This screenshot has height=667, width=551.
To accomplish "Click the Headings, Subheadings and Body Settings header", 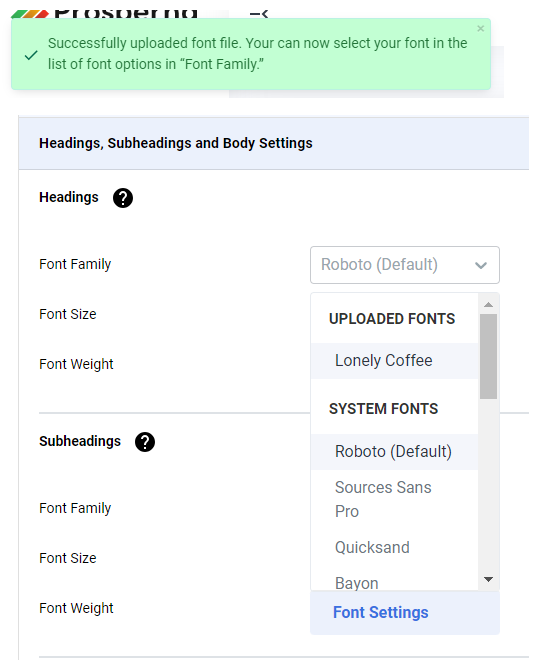I will point(176,143).
